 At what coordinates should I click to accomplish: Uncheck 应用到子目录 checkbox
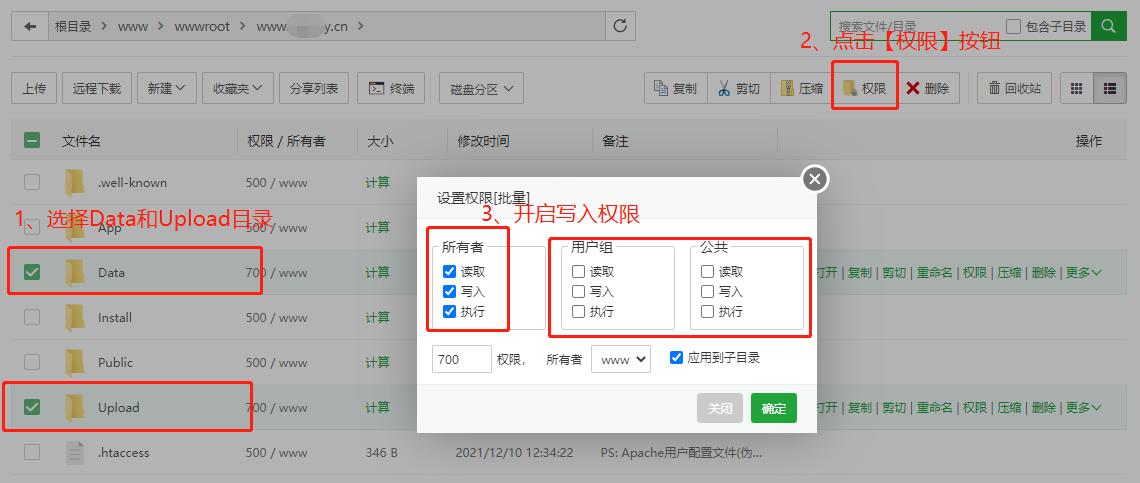[x=677, y=358]
